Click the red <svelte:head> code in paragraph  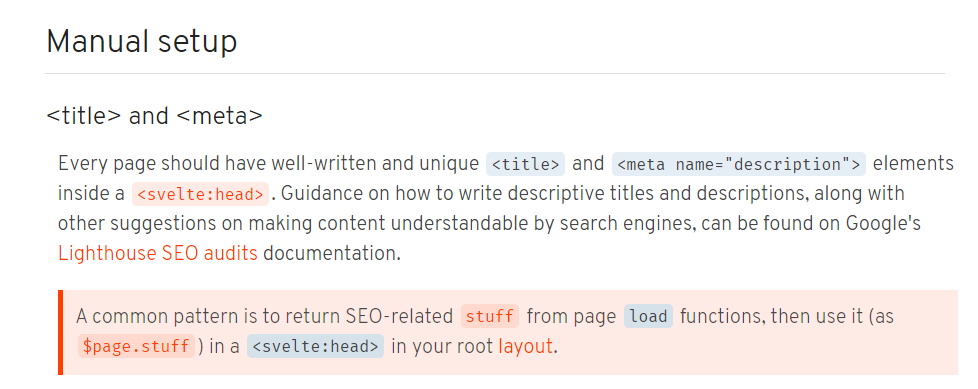pyautogui.click(x=200, y=194)
